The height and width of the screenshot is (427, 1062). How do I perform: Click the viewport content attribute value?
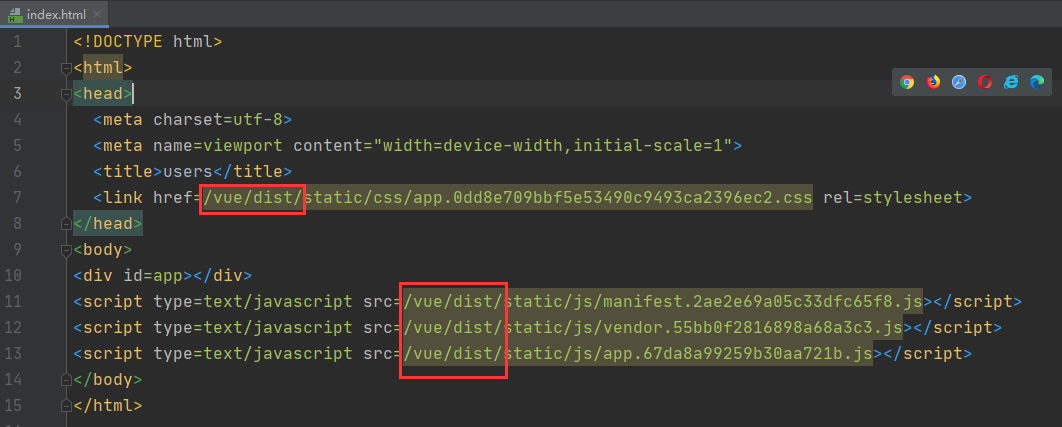pos(553,146)
